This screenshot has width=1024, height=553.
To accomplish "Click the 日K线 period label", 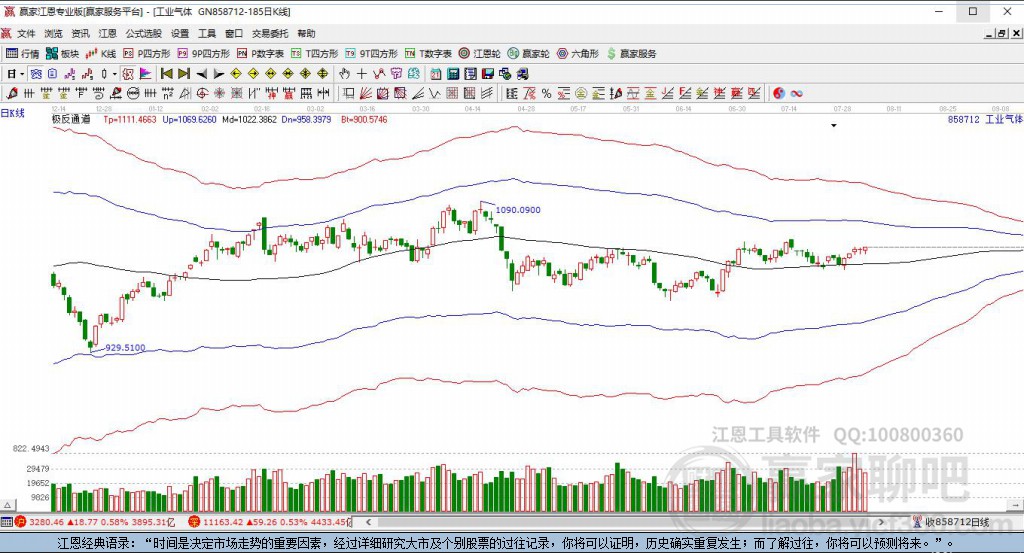I will (12, 113).
